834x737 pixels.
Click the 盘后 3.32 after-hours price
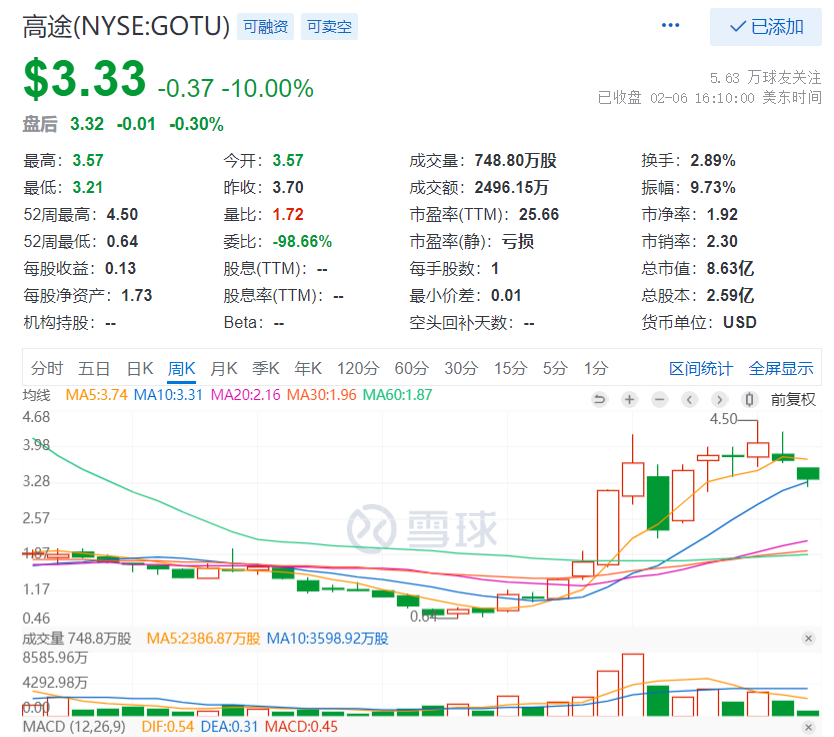click(87, 124)
